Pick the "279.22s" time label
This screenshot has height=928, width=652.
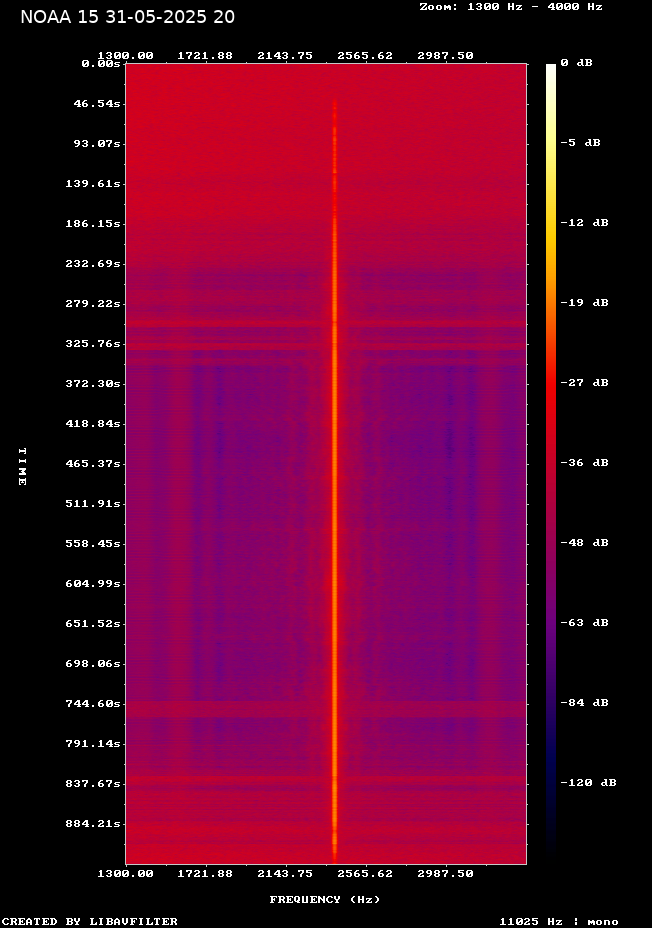pos(93,304)
